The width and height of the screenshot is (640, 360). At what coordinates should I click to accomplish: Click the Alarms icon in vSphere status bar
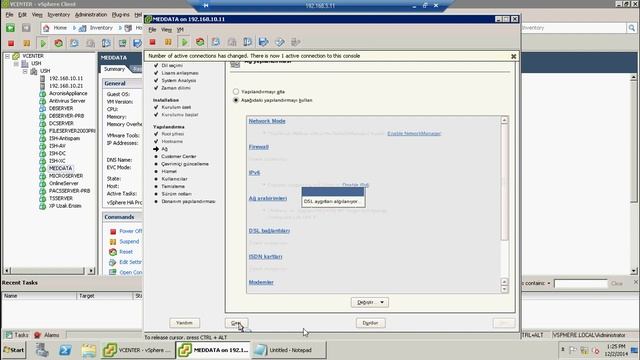click(x=38, y=335)
